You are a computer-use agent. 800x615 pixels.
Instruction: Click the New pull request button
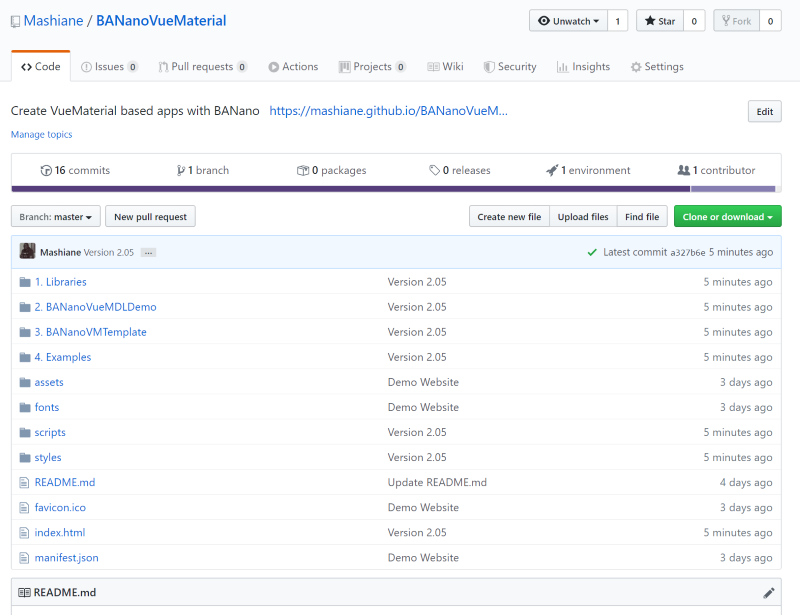coord(150,216)
